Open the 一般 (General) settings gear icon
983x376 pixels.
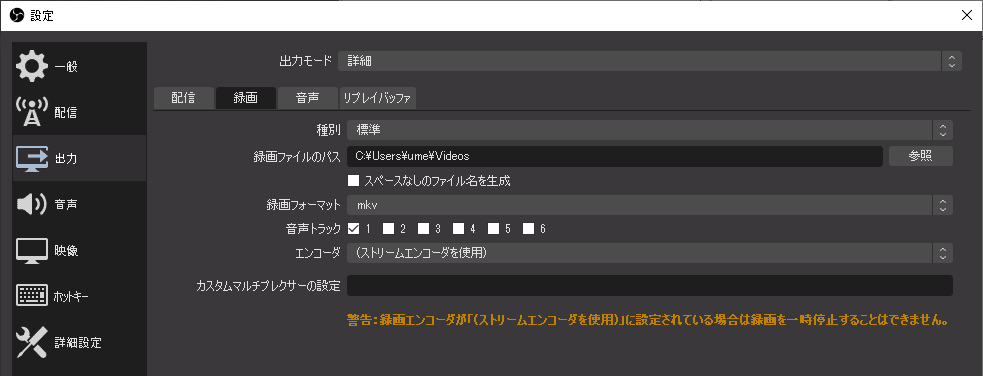click(x=31, y=66)
